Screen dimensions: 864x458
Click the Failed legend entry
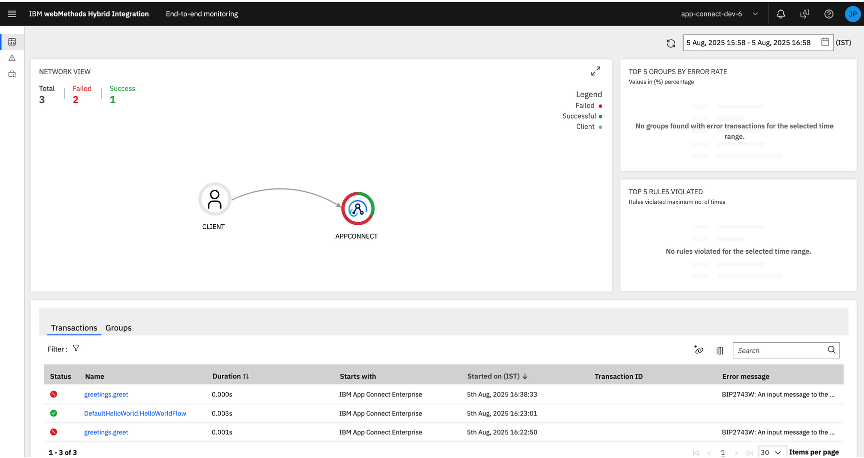coord(588,105)
